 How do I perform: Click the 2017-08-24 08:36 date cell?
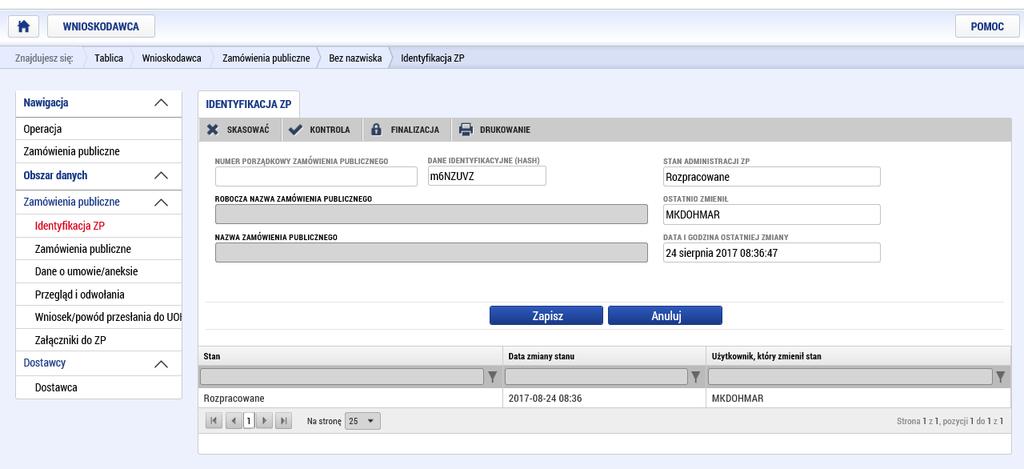tap(604, 398)
